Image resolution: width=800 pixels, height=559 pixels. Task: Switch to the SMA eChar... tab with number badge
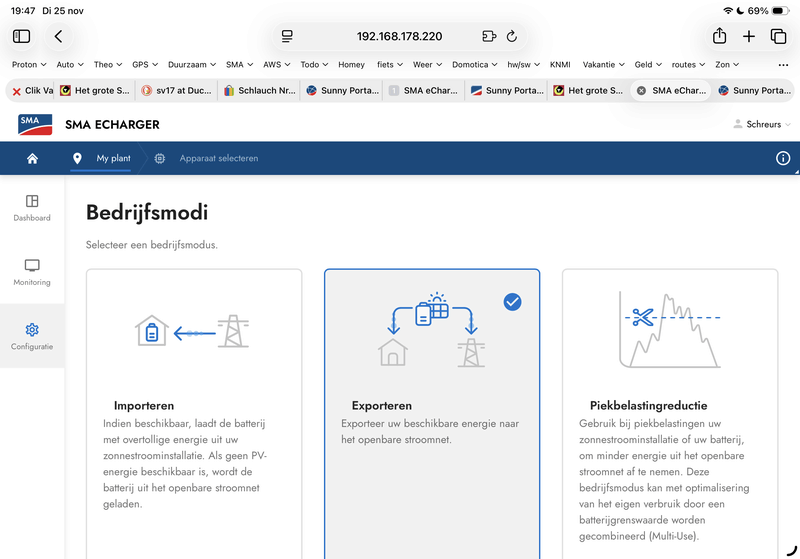coord(423,91)
